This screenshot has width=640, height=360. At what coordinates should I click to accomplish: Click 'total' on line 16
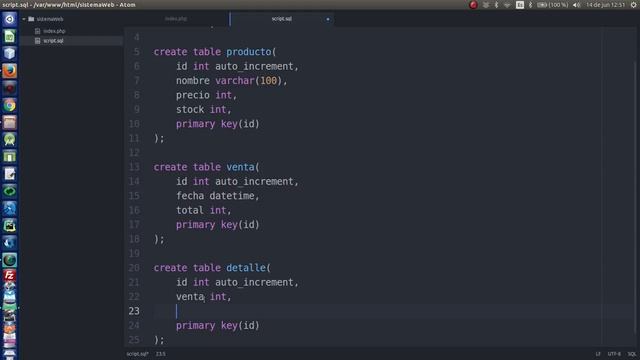coord(190,210)
